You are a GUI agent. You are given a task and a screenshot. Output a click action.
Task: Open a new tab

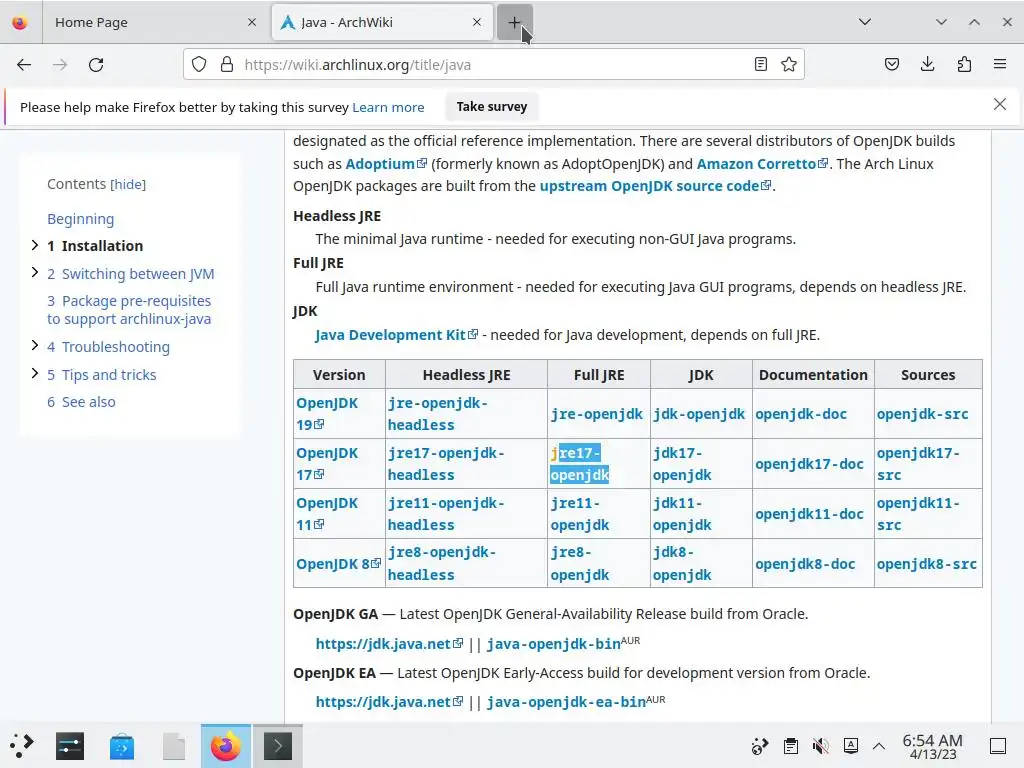click(515, 22)
